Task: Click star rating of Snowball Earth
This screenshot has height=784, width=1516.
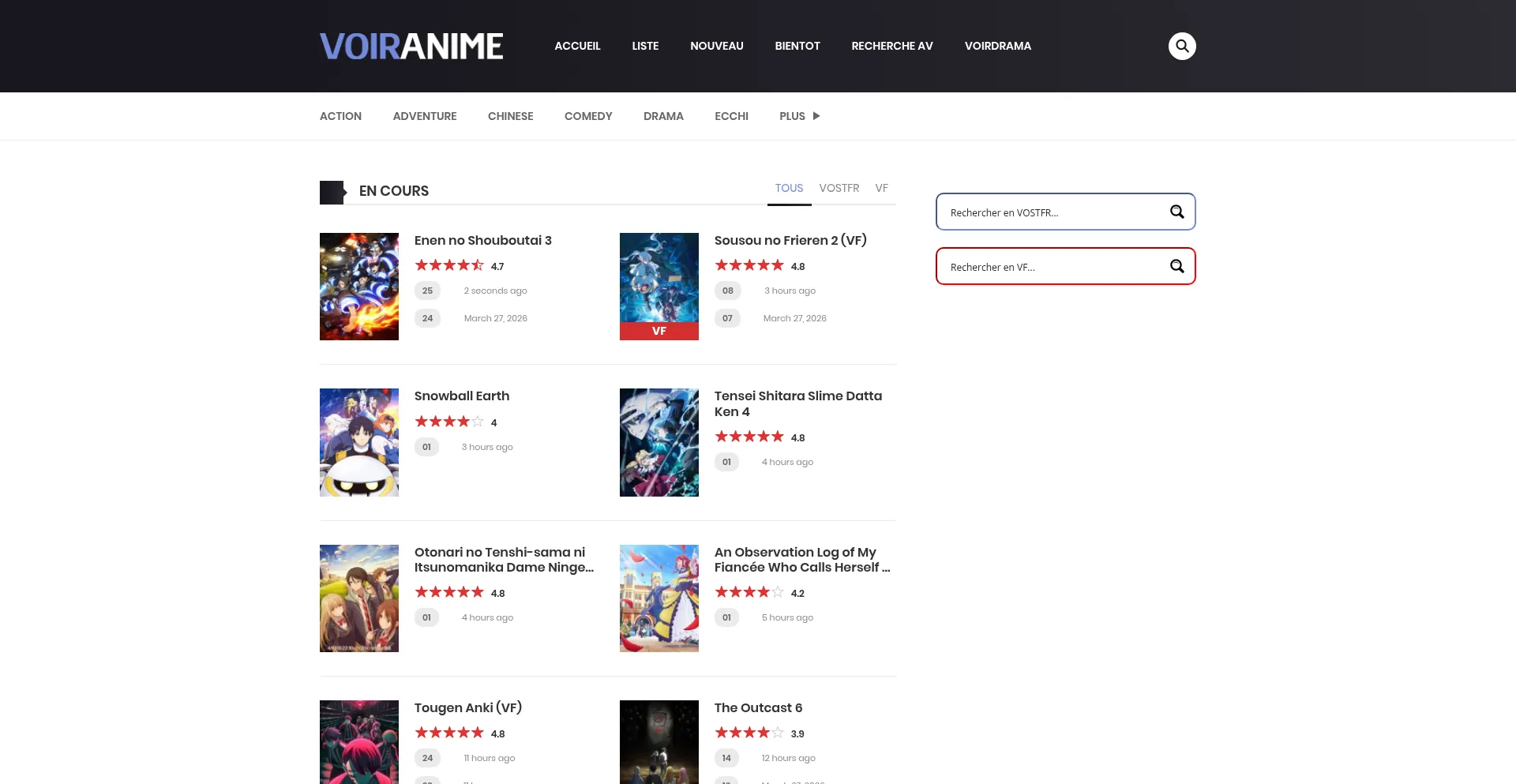Action: point(449,422)
